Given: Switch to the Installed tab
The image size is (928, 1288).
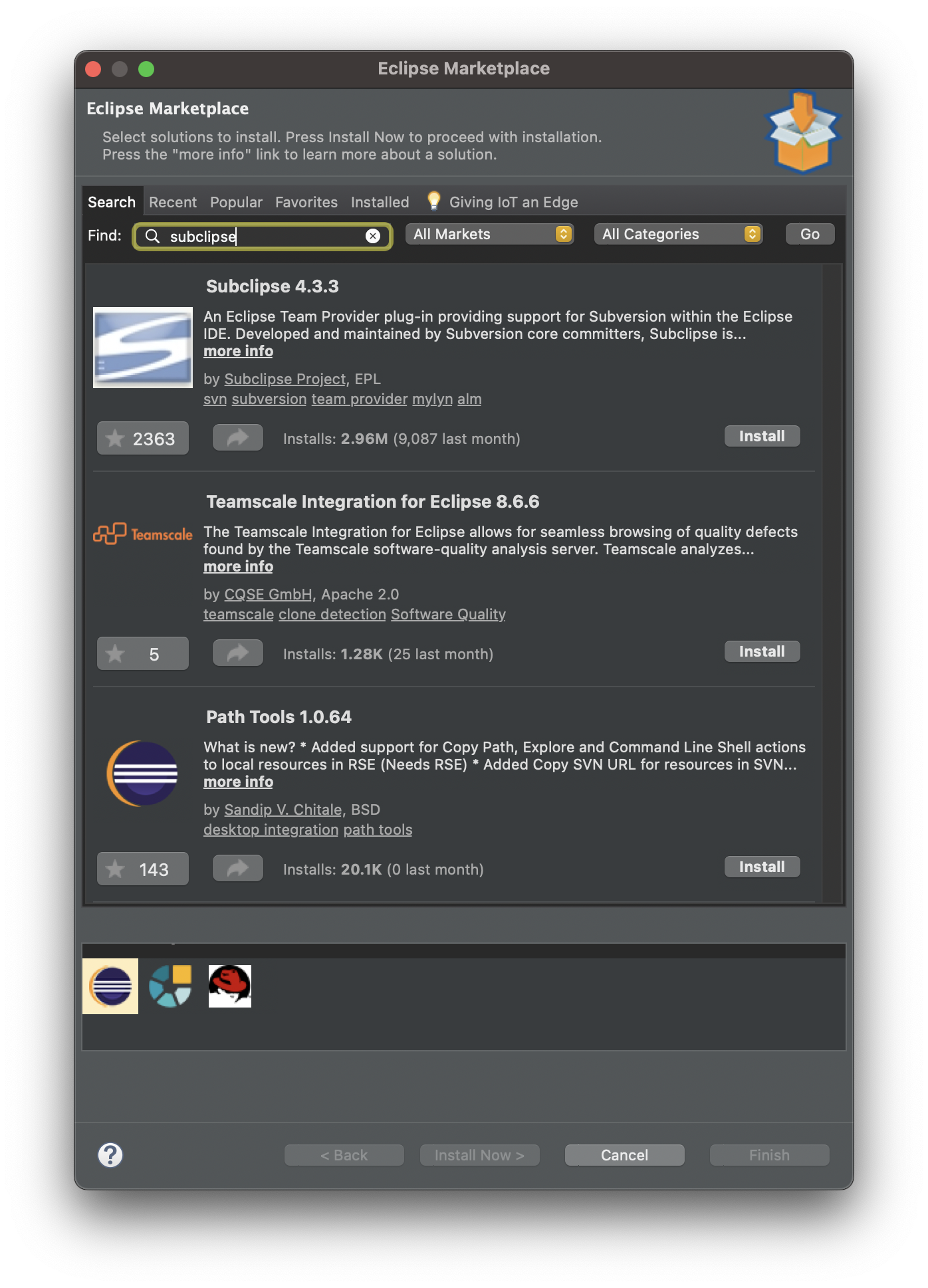Looking at the screenshot, I should (380, 202).
